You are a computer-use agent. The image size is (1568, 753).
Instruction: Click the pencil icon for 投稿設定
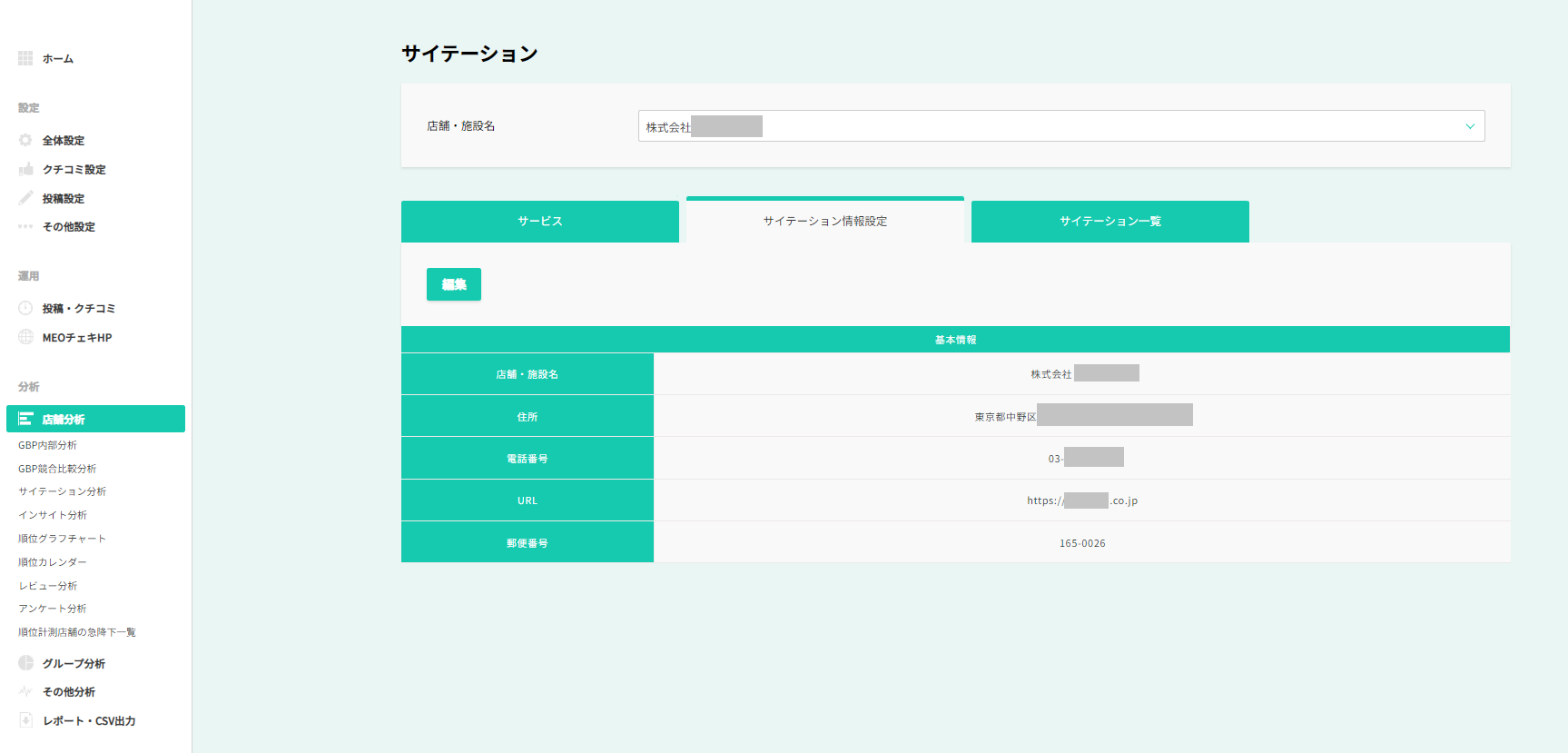(x=25, y=198)
